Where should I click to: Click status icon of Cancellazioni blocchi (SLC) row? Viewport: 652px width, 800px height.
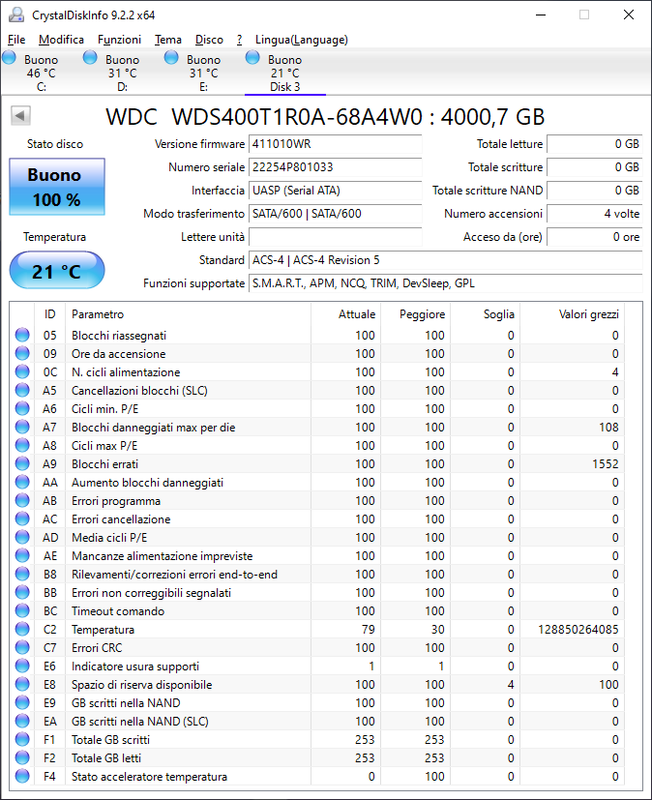pos(22,390)
